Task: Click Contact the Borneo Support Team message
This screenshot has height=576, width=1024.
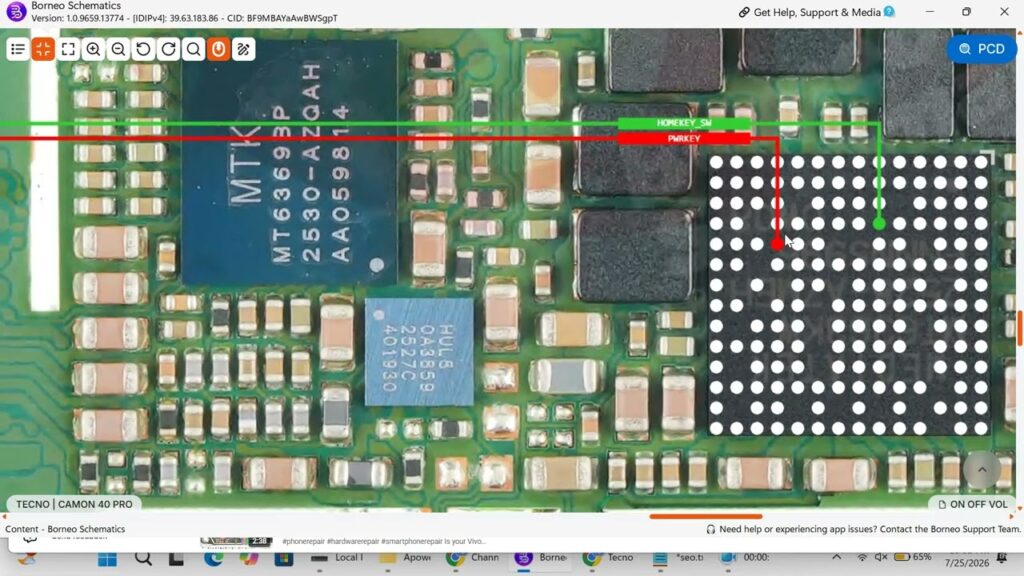Action: click(869, 529)
